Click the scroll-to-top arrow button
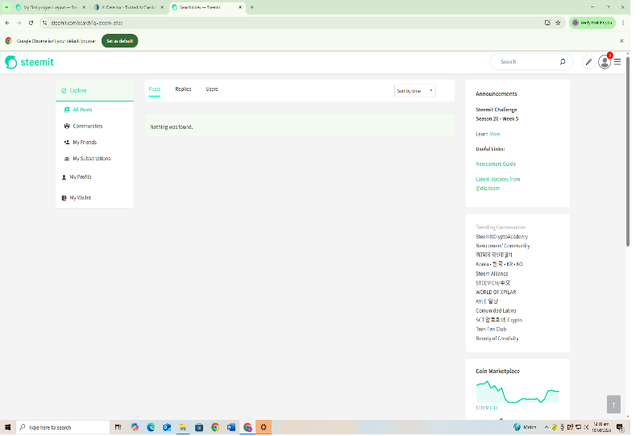 click(x=613, y=404)
